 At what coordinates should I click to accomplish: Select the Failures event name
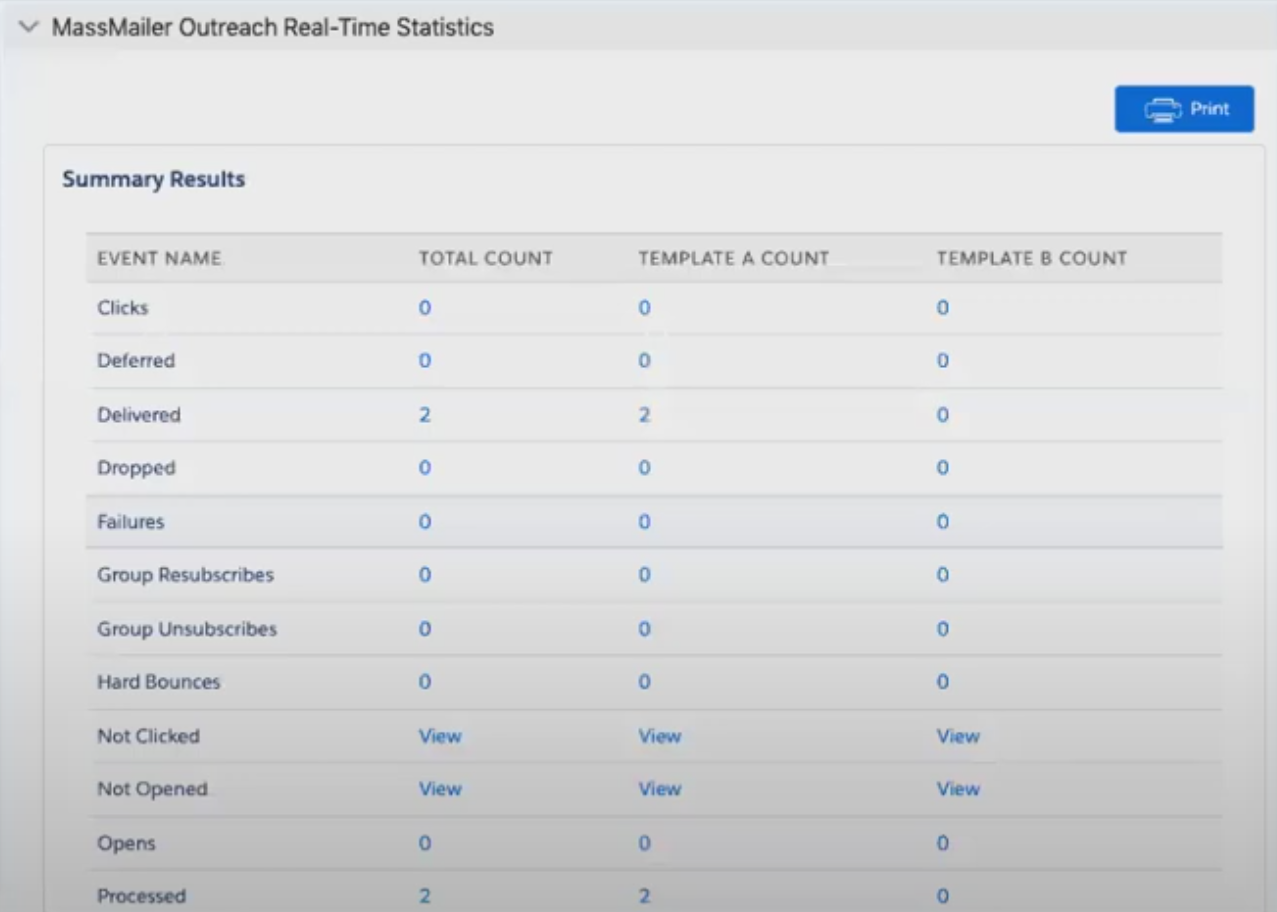pos(131,522)
